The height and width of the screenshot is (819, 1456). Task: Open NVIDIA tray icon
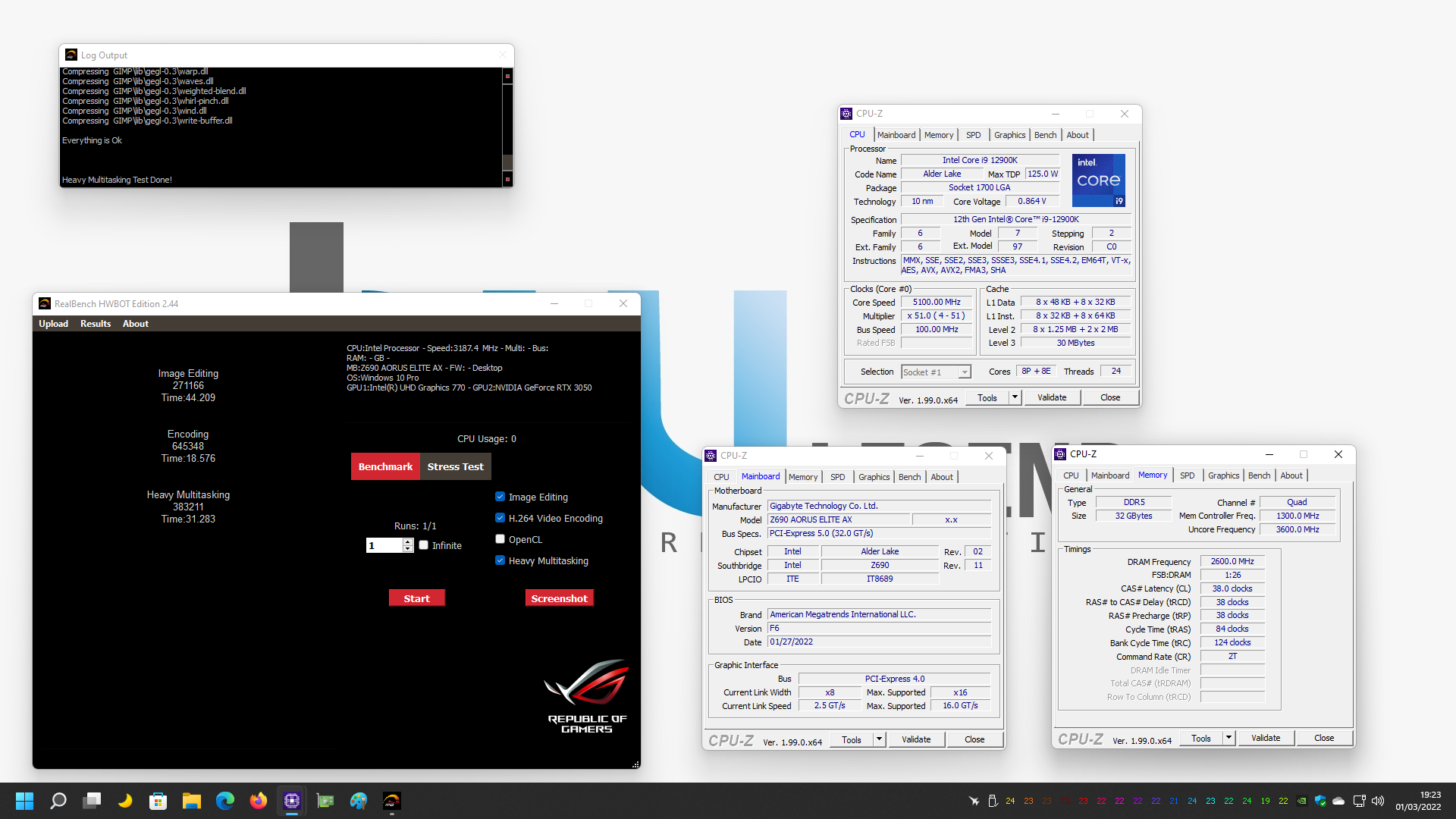coord(1302,801)
